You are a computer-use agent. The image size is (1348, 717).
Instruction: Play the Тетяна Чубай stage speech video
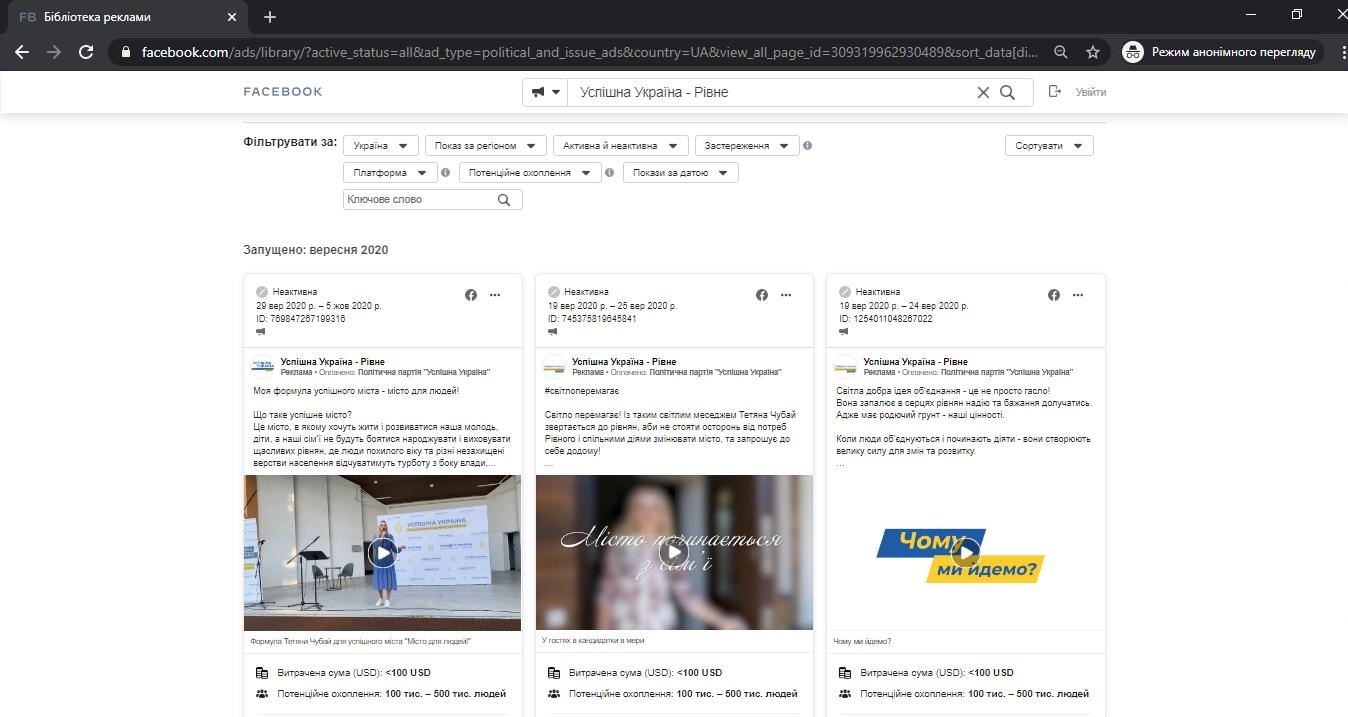coord(382,552)
